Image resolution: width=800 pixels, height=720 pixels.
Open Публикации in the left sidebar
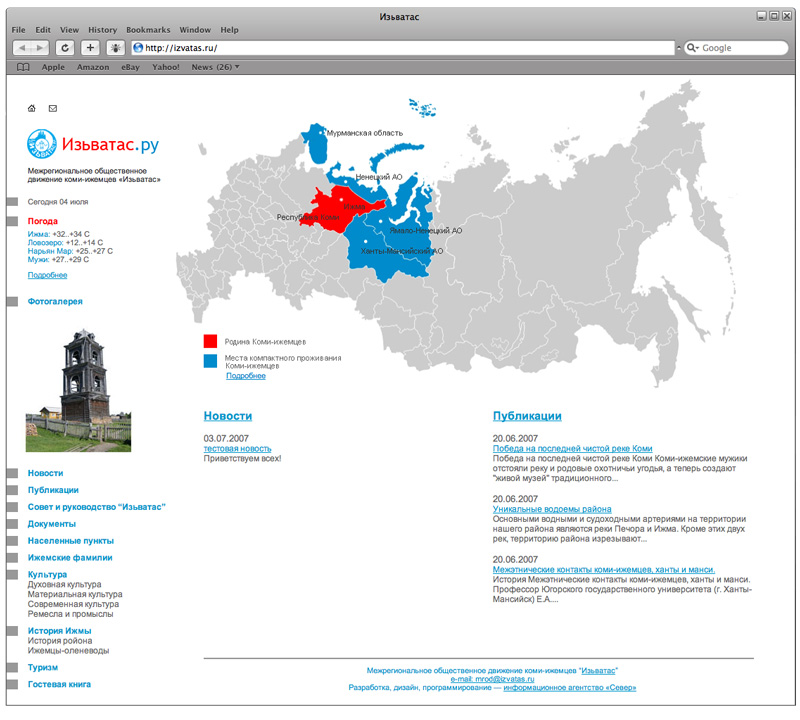tap(53, 490)
